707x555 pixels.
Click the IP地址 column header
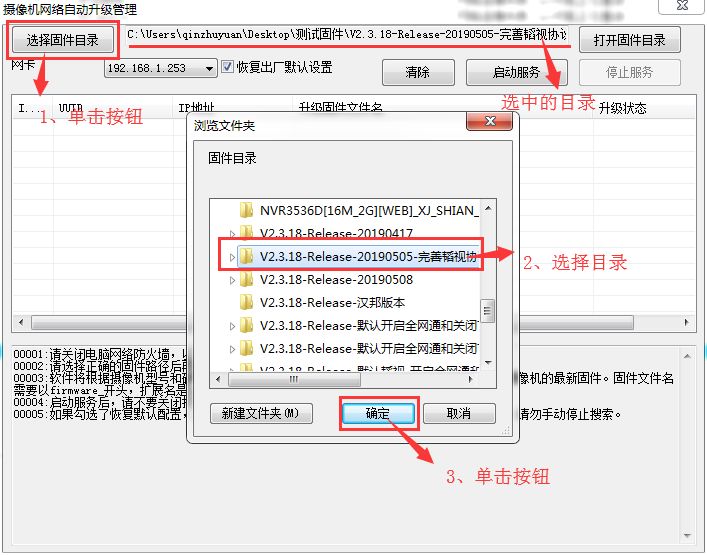click(x=196, y=108)
